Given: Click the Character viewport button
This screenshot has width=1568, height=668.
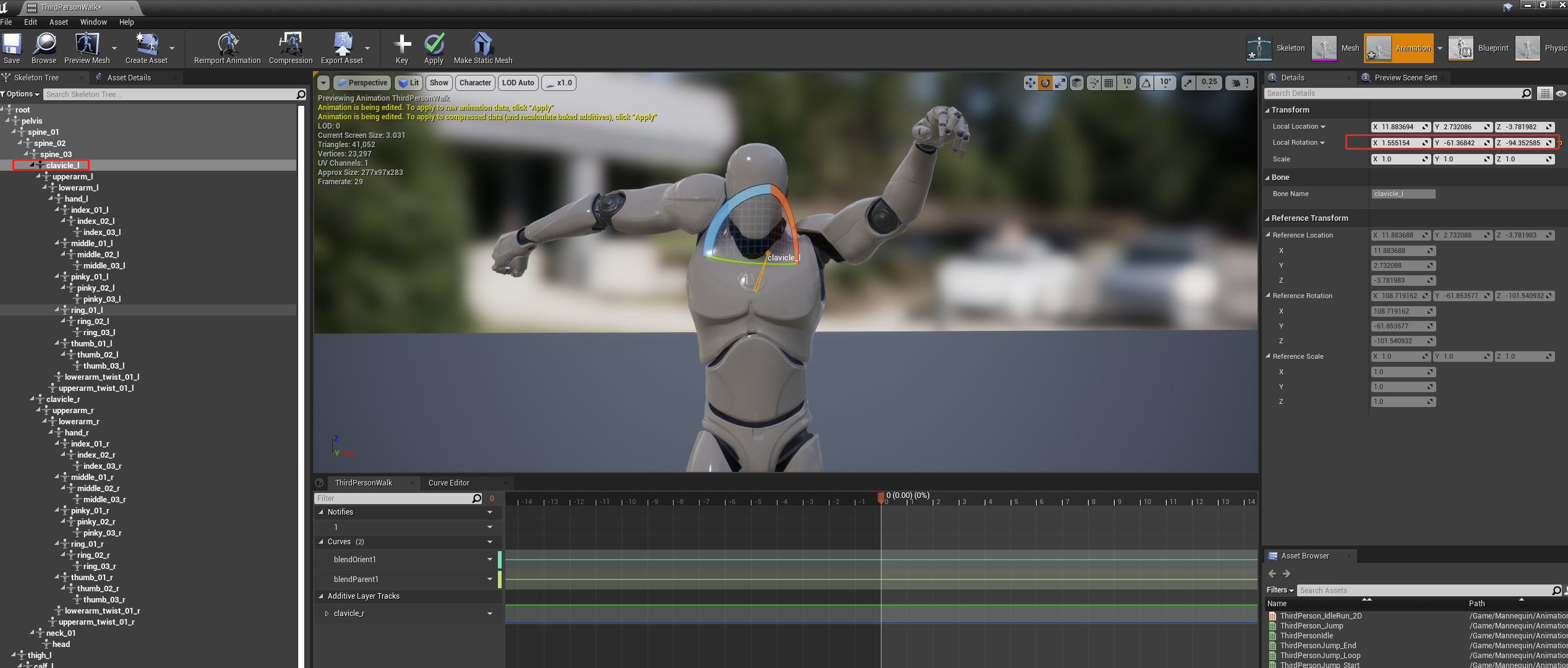Looking at the screenshot, I should coord(475,83).
